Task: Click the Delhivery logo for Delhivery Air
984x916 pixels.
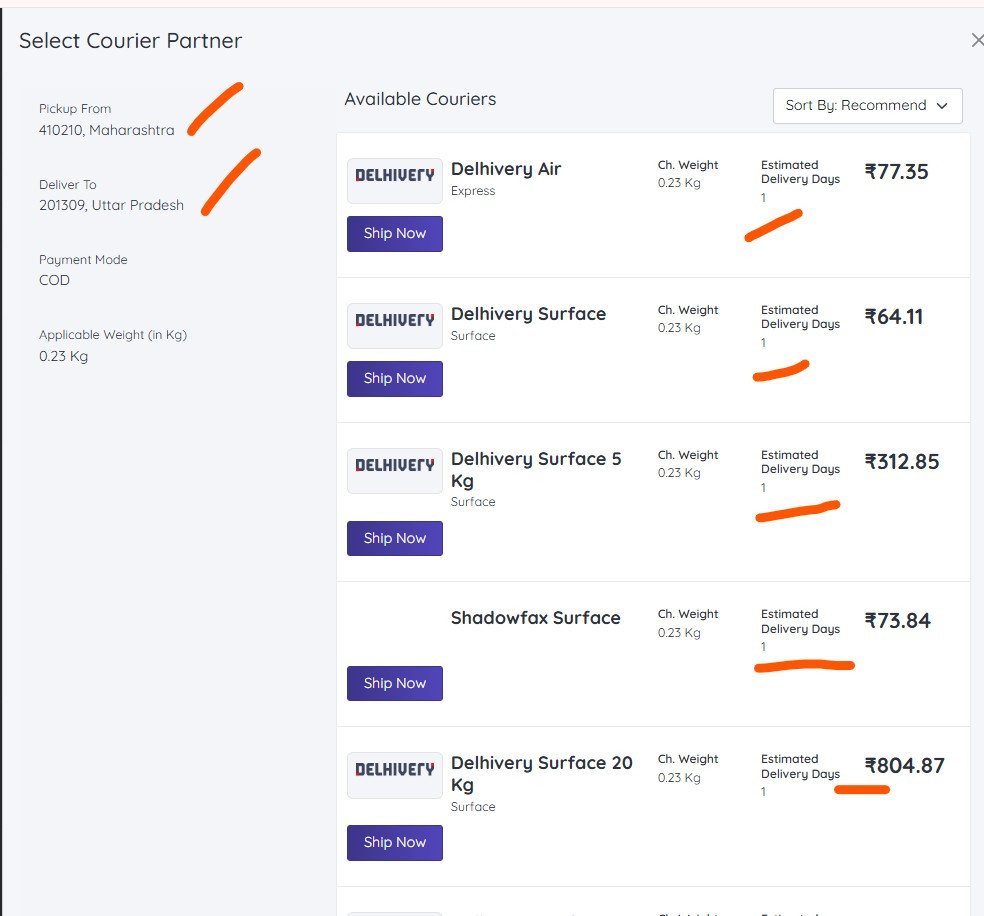Action: 395,181
